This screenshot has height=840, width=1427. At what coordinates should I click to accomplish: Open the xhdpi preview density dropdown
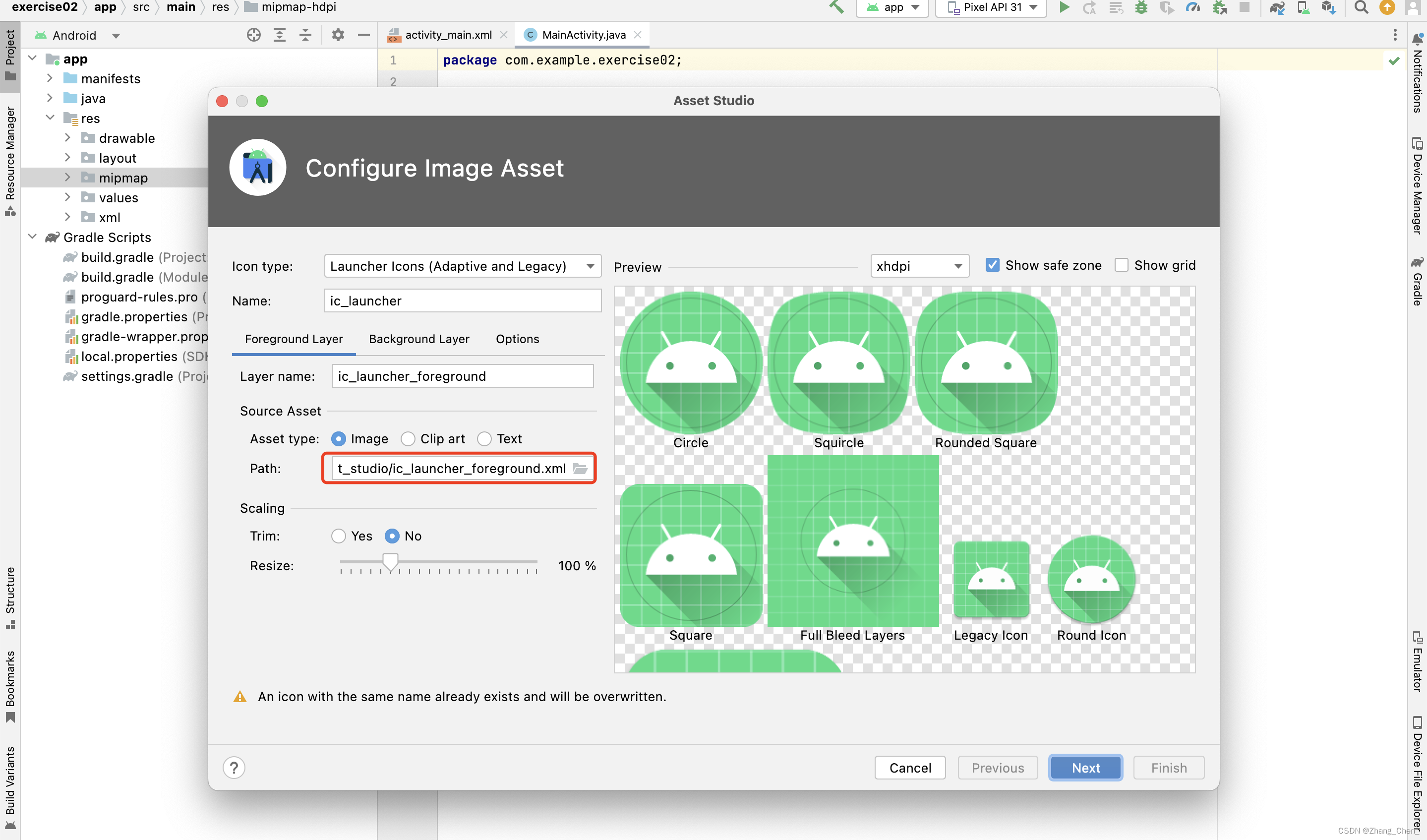click(x=920, y=266)
